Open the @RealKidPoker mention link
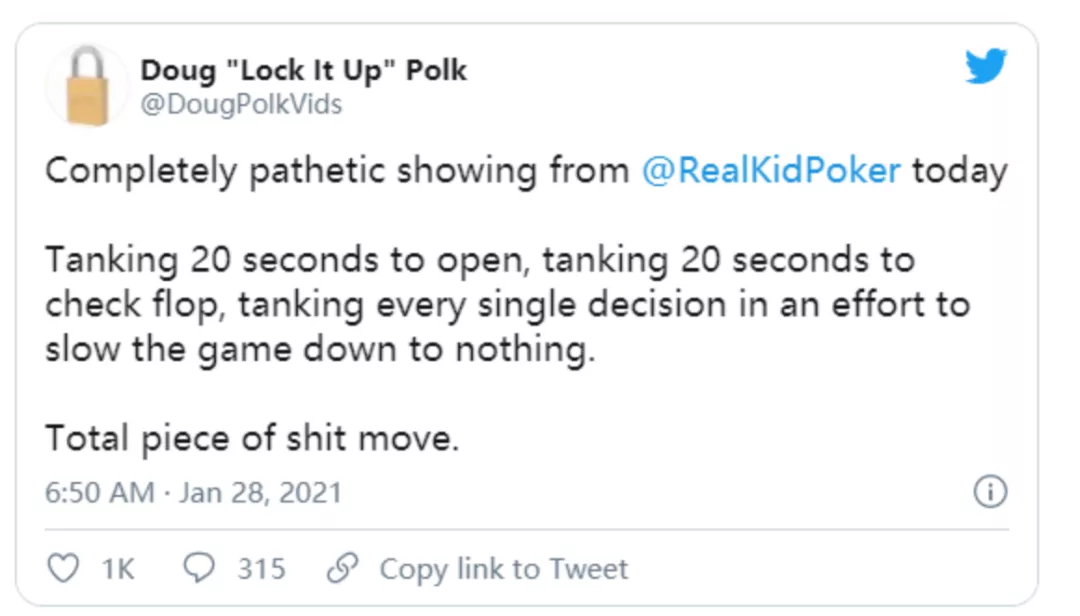 pyautogui.click(x=771, y=170)
